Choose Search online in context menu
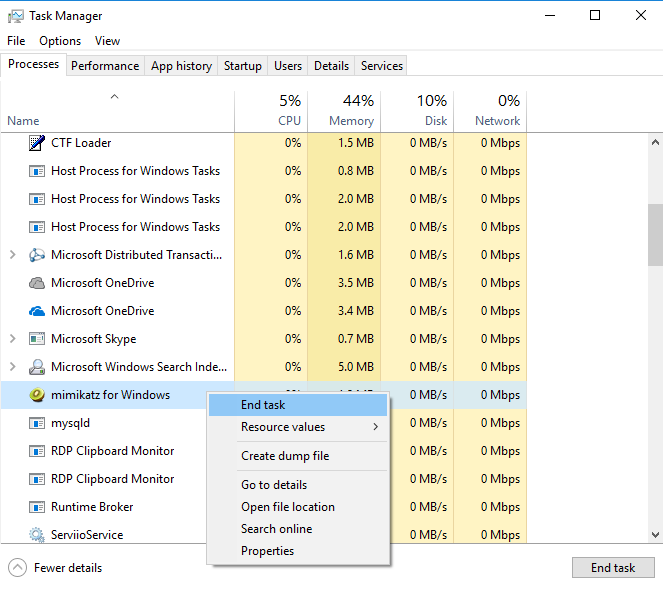The height and width of the screenshot is (591, 663). point(298,529)
